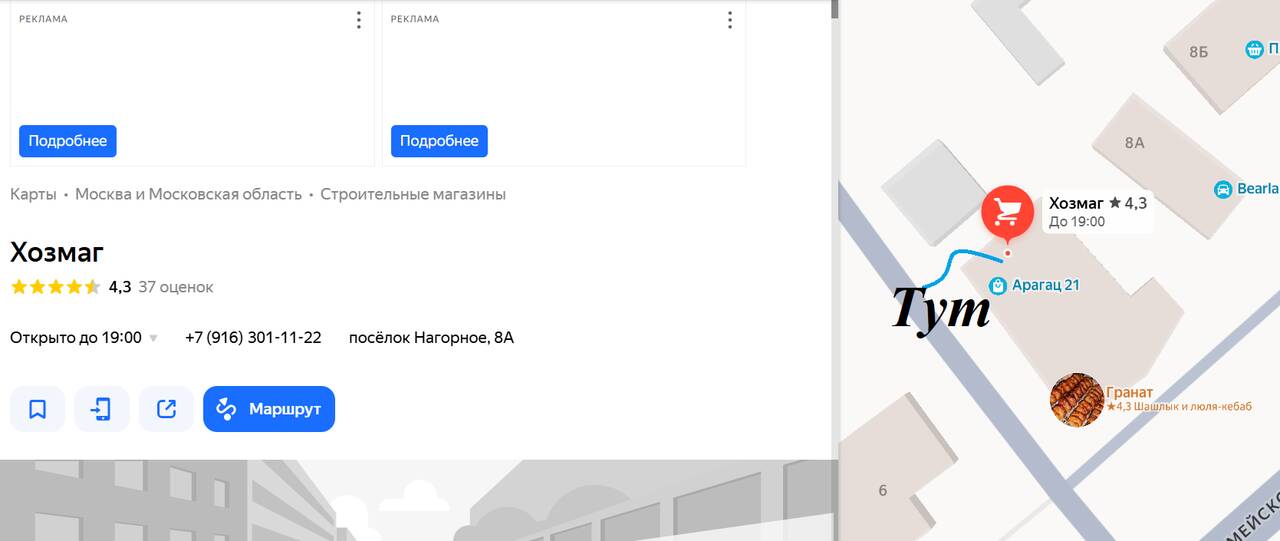Screen dimensions: 1280x541
Task: Open Строительные магазины breadcrumb link
Action: (413, 194)
